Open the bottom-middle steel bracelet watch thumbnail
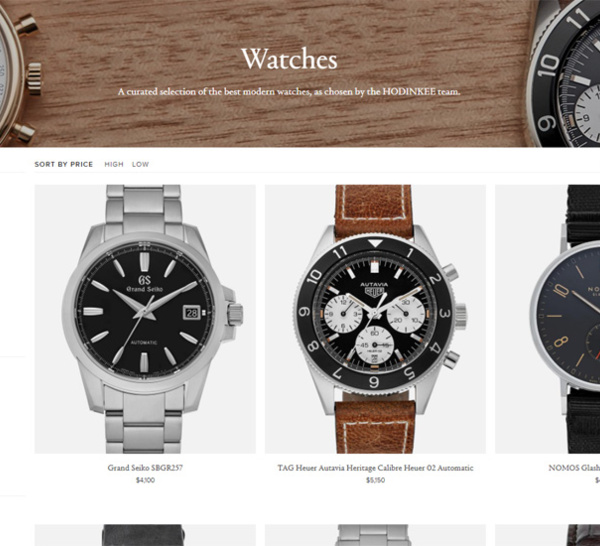Screen dimensions: 600x546 [x=375, y=535]
